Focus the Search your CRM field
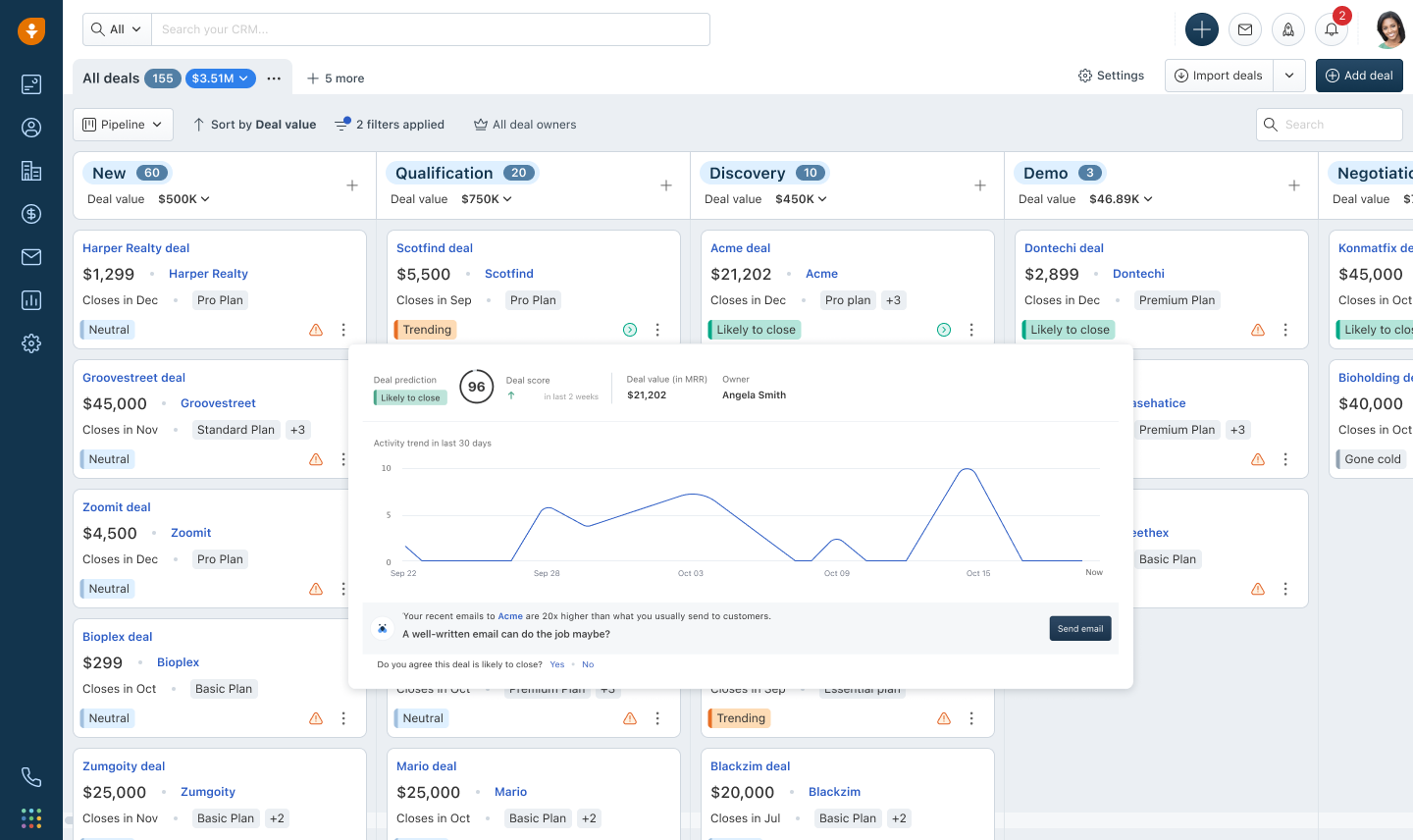The width and height of the screenshot is (1413, 840). [x=432, y=29]
